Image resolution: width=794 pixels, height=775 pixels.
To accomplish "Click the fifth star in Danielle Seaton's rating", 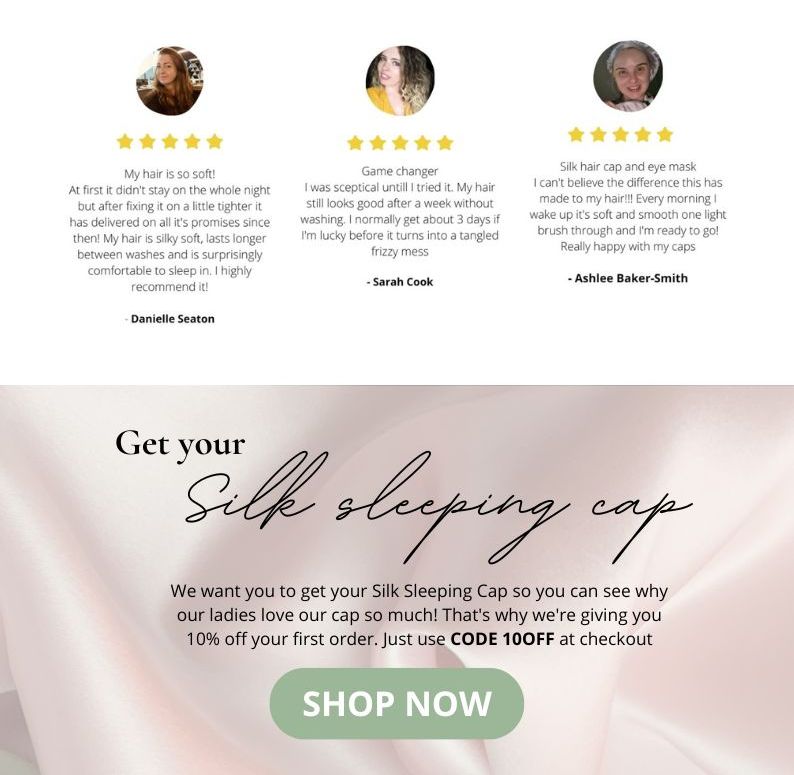I will tap(215, 141).
